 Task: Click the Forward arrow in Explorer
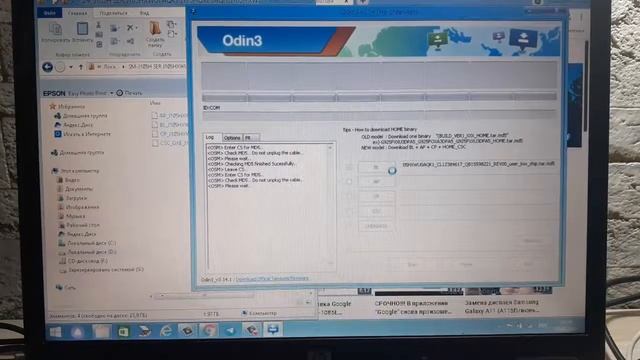pos(60,67)
